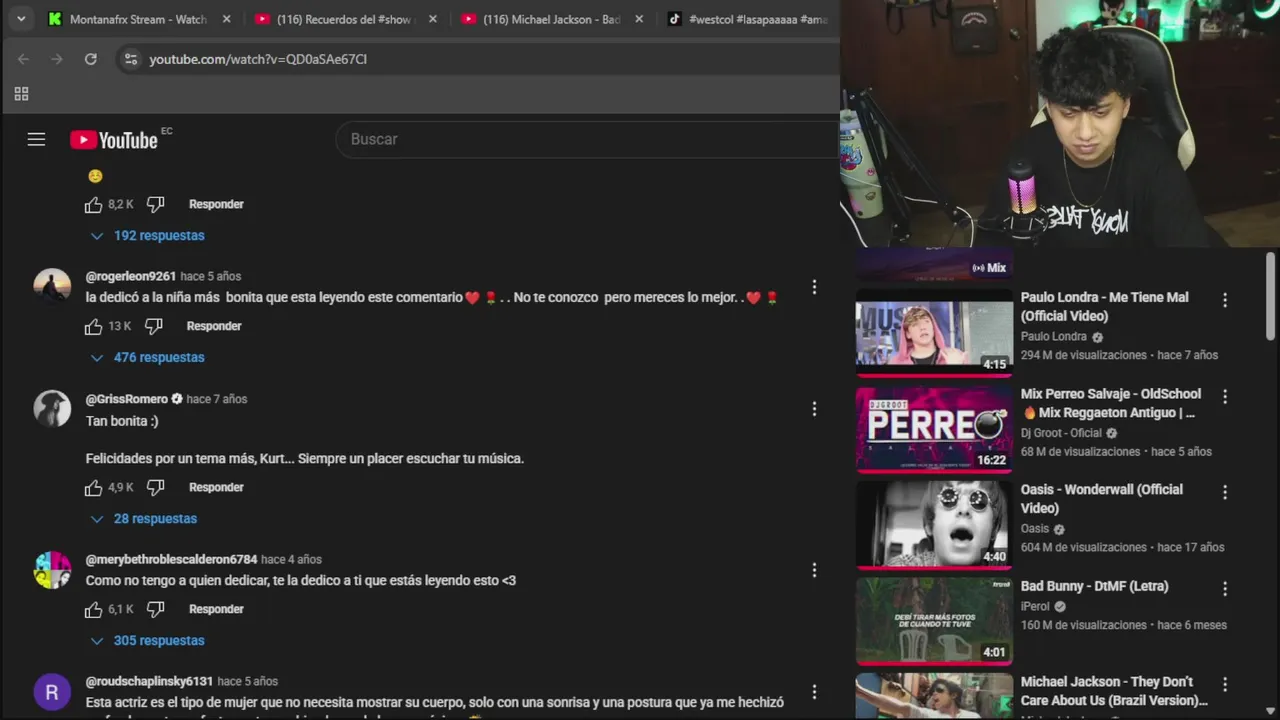Open options menu for @merybethroblescalderon6784's comment
1280x720 pixels.
pos(814,570)
